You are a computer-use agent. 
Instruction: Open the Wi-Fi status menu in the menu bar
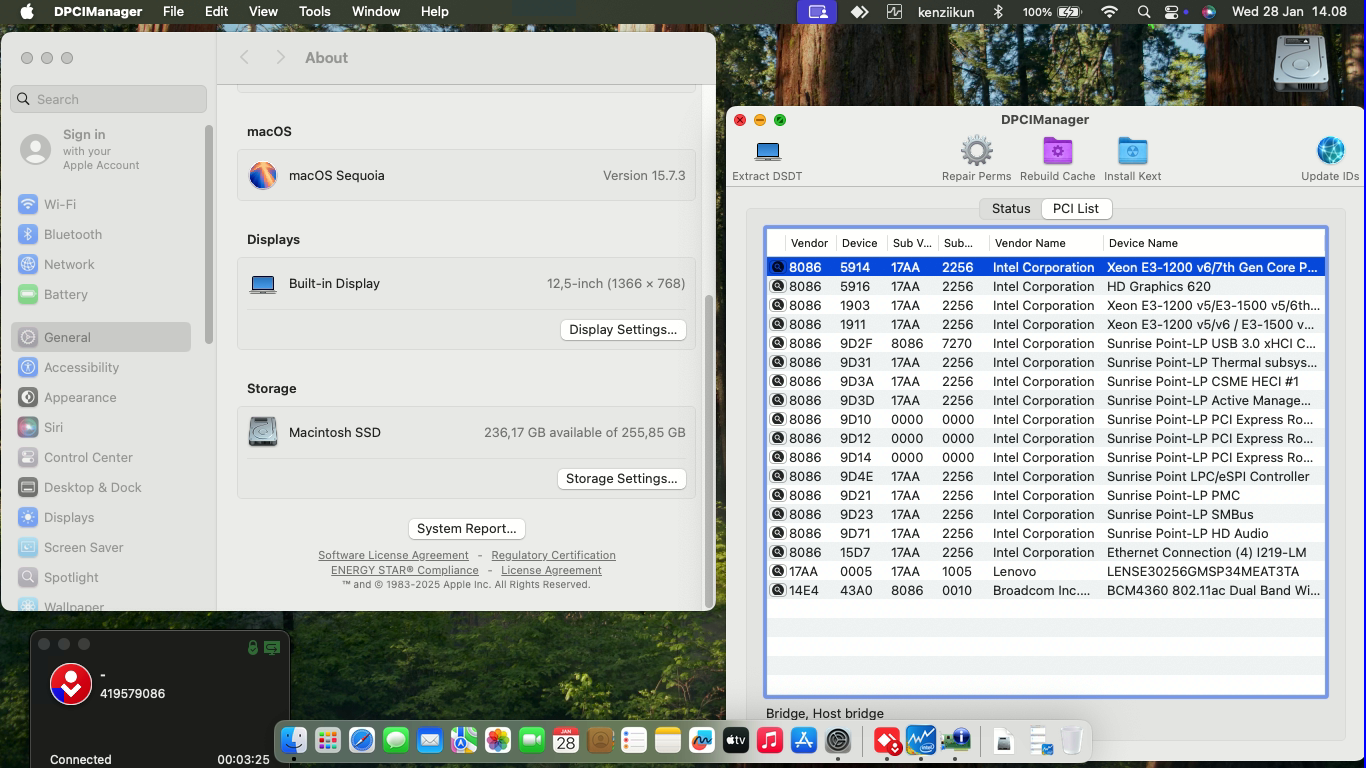[1109, 12]
